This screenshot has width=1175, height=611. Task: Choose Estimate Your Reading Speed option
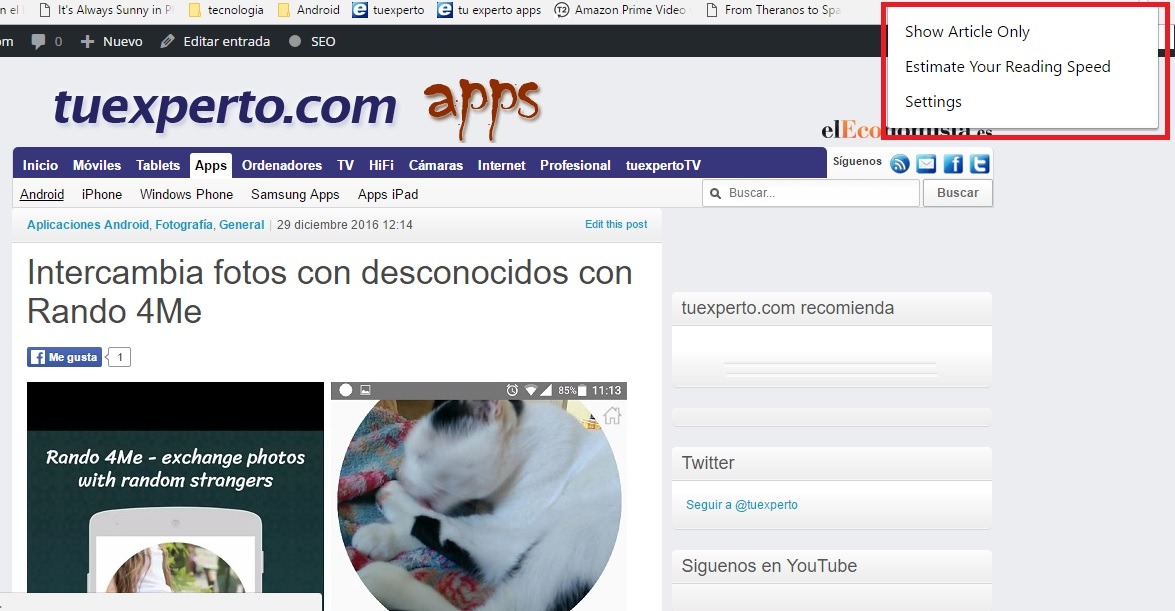pos(1007,67)
